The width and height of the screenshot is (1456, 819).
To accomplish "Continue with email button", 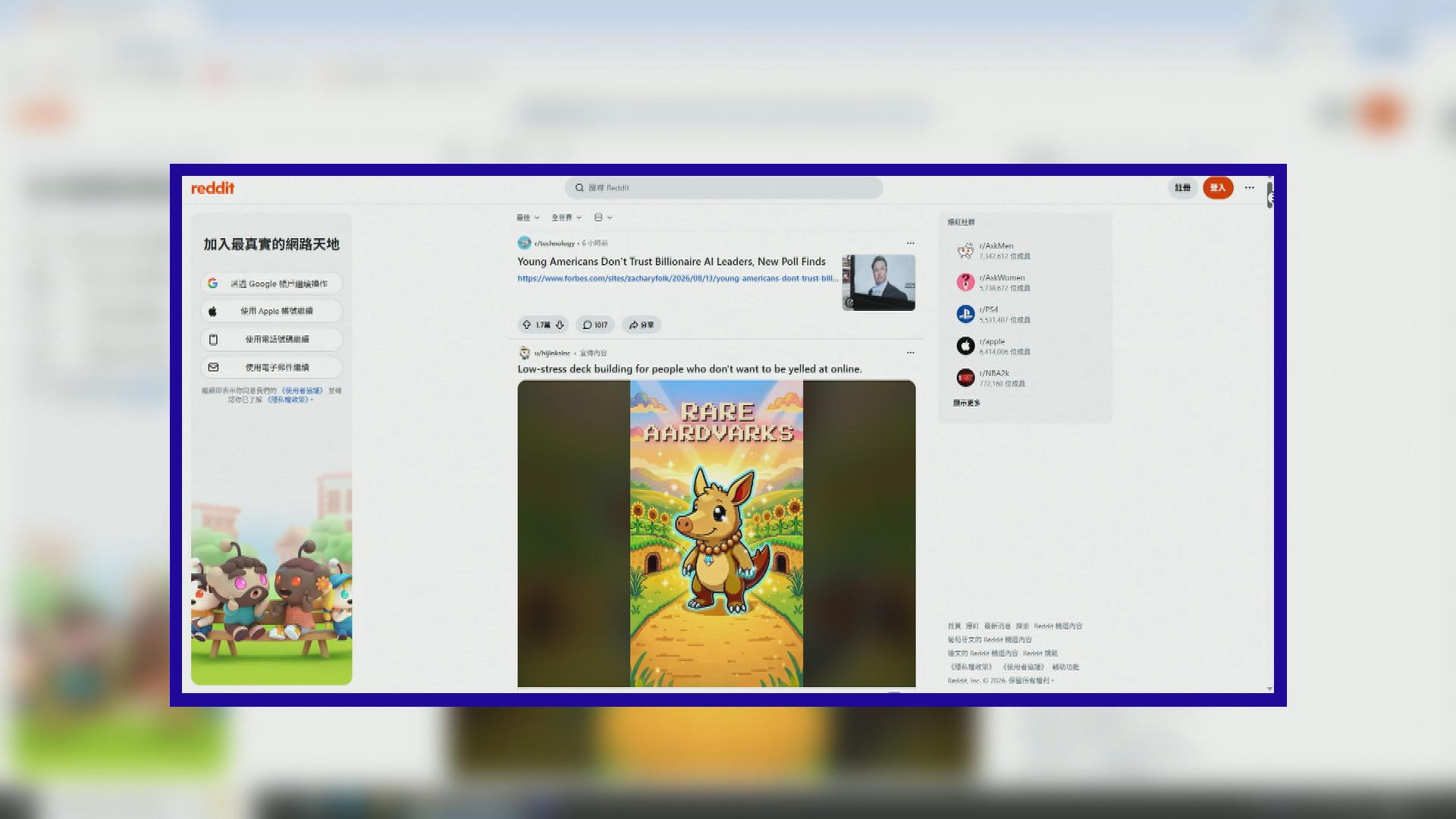I will click(271, 367).
